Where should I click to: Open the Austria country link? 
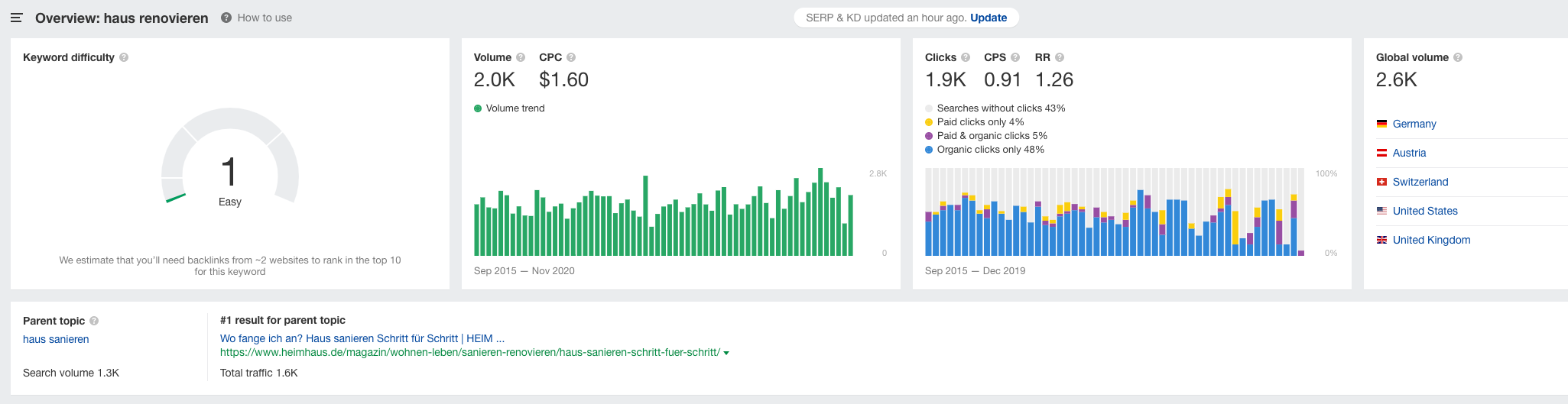[x=1409, y=153]
